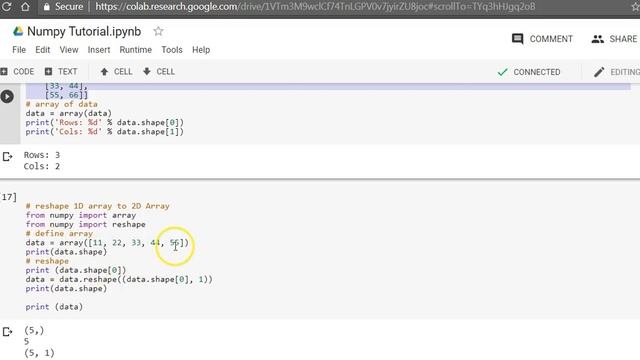The height and width of the screenshot is (360, 640).
Task: Open the View menu
Action: tap(69, 50)
